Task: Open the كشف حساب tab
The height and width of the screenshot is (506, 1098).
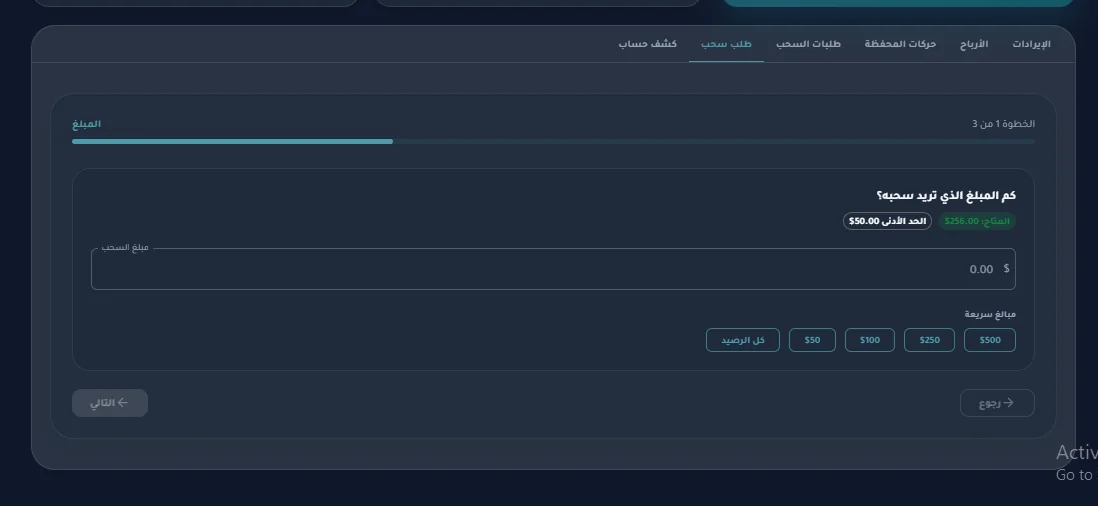Action: (x=648, y=44)
